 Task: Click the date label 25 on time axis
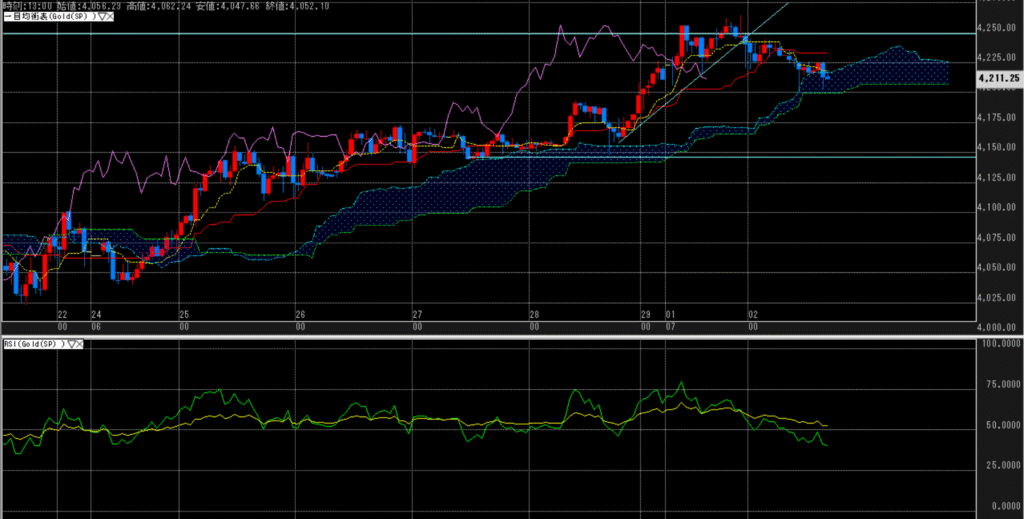184,314
